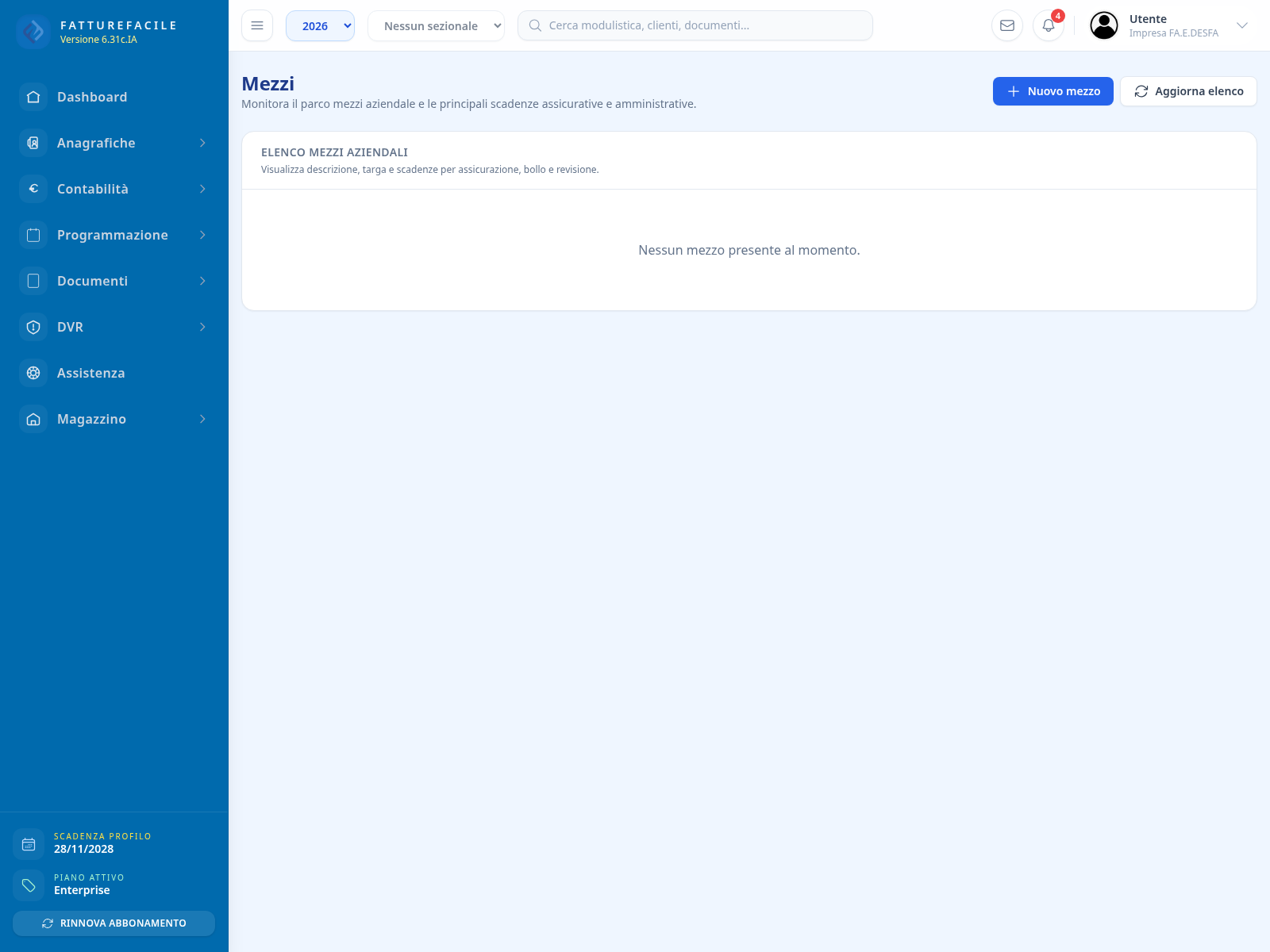Click the Mezzi page heading

pyautogui.click(x=267, y=84)
